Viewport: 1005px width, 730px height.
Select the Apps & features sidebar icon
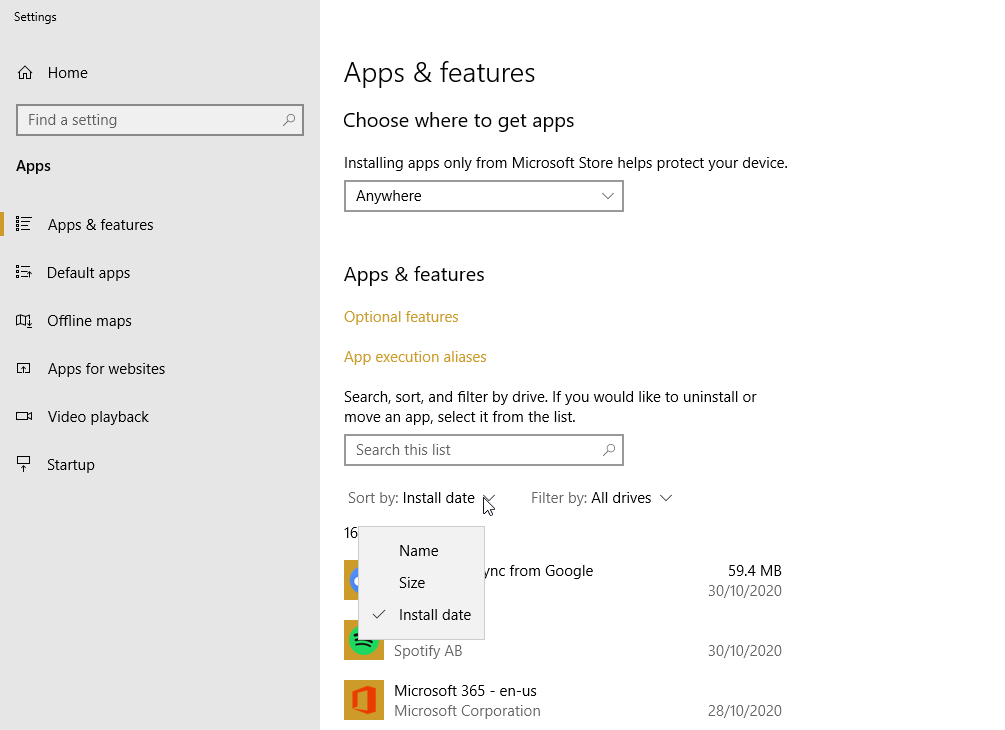point(27,224)
